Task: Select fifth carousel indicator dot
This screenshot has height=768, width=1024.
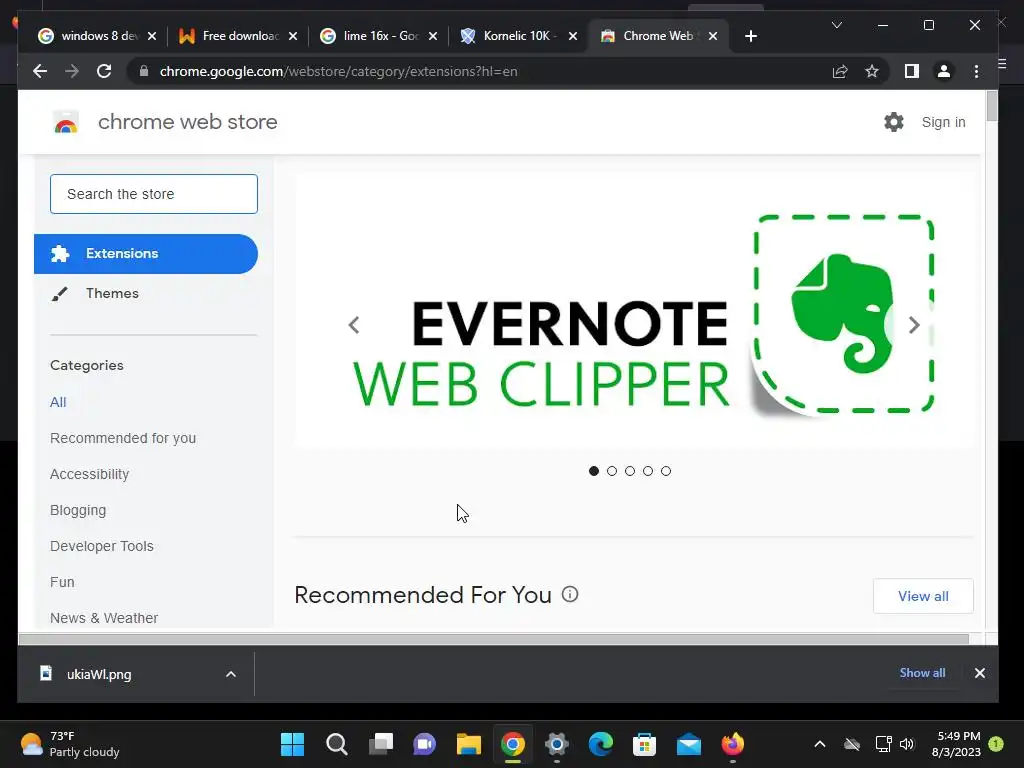Action: 665,471
